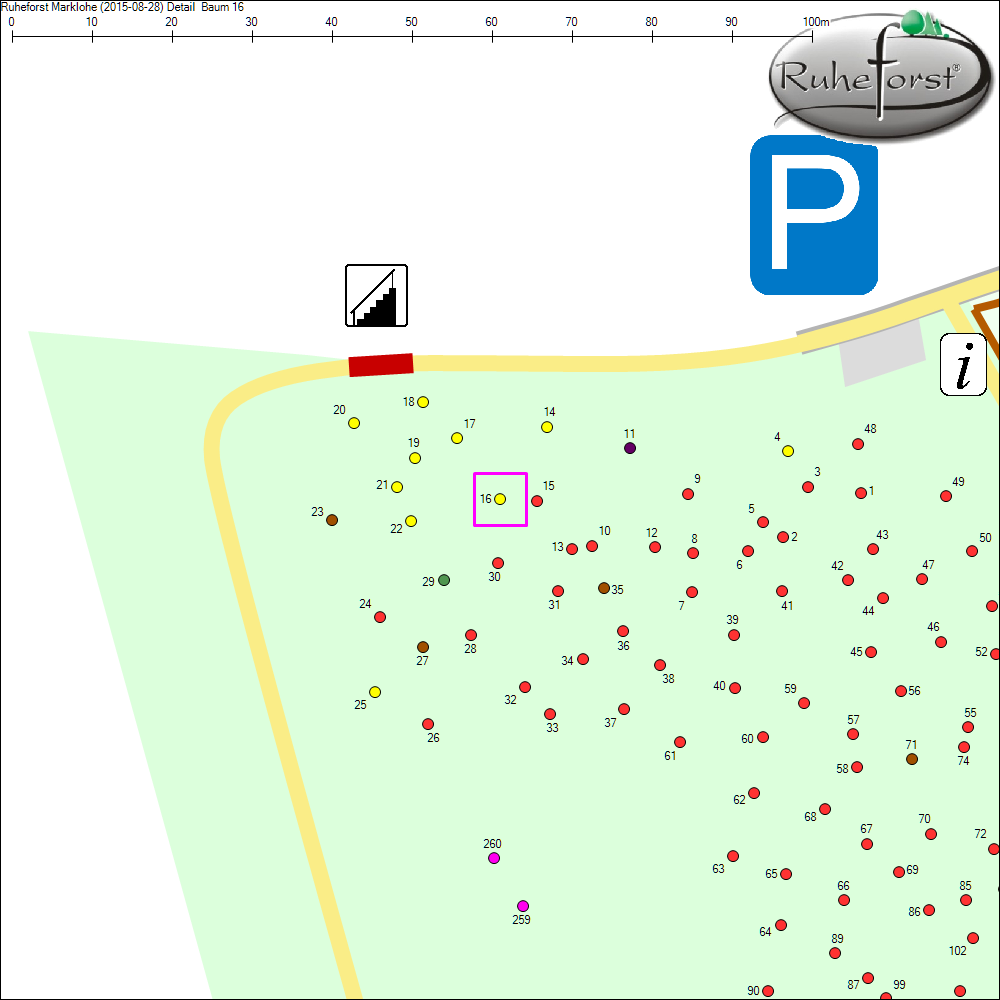The image size is (1000, 1000).
Task: Select red tree marker 39
Action: [x=734, y=635]
